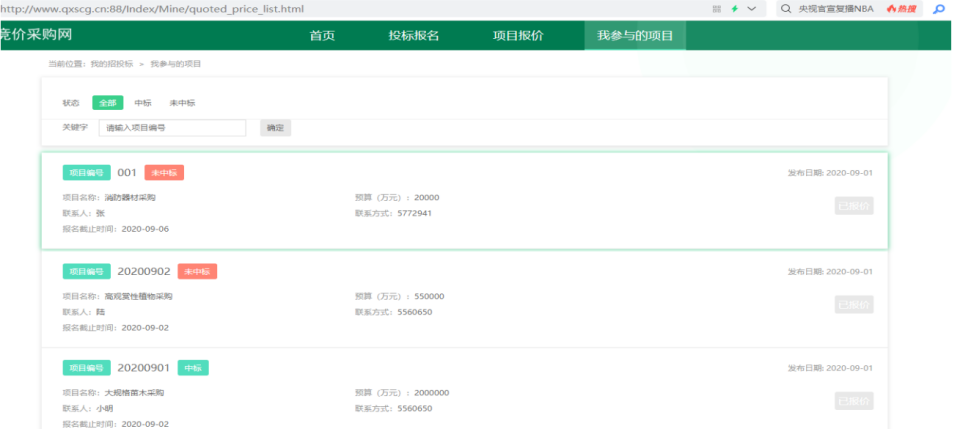Open the 首页 navigation tab
This screenshot has width=960, height=429.
pos(322,35)
